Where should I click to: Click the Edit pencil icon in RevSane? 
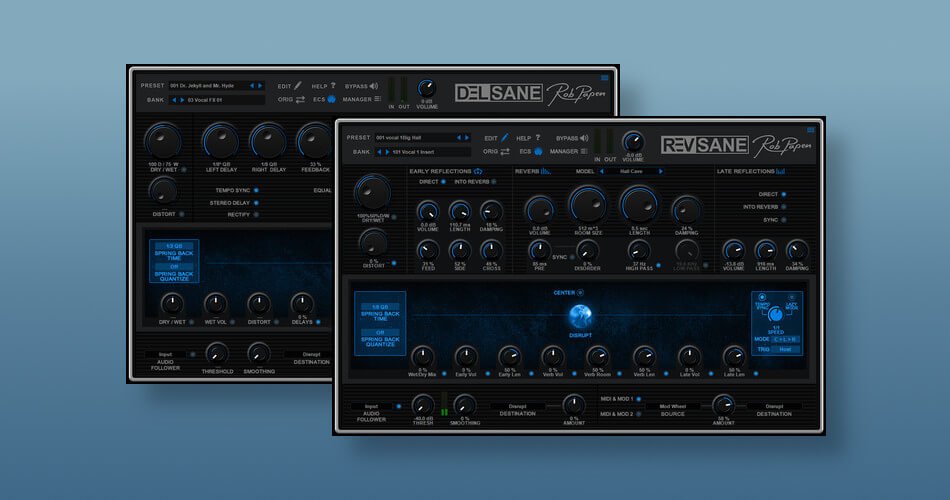[x=505, y=137]
